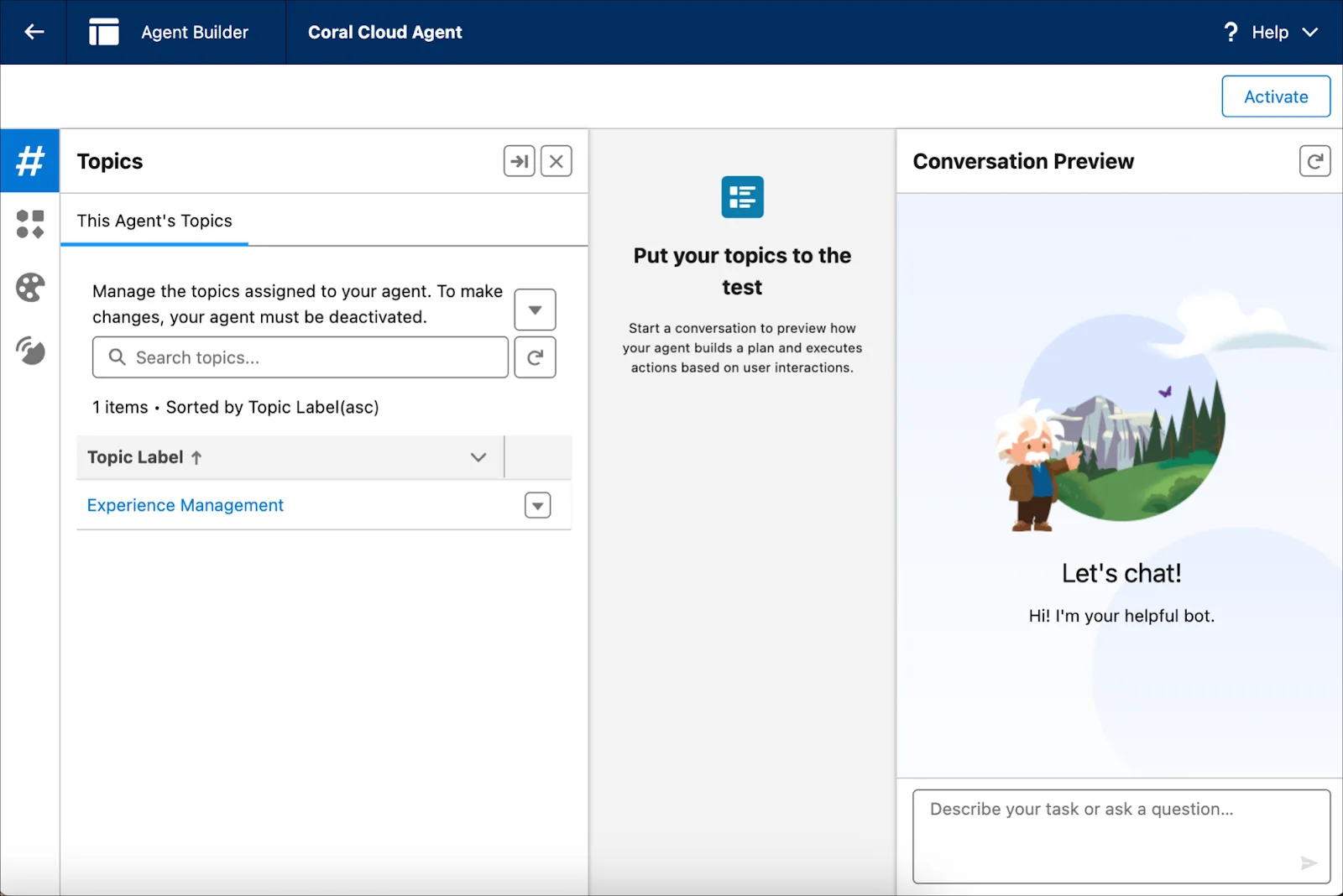Select the Topics panel icon
1343x896 pixels.
(29, 161)
